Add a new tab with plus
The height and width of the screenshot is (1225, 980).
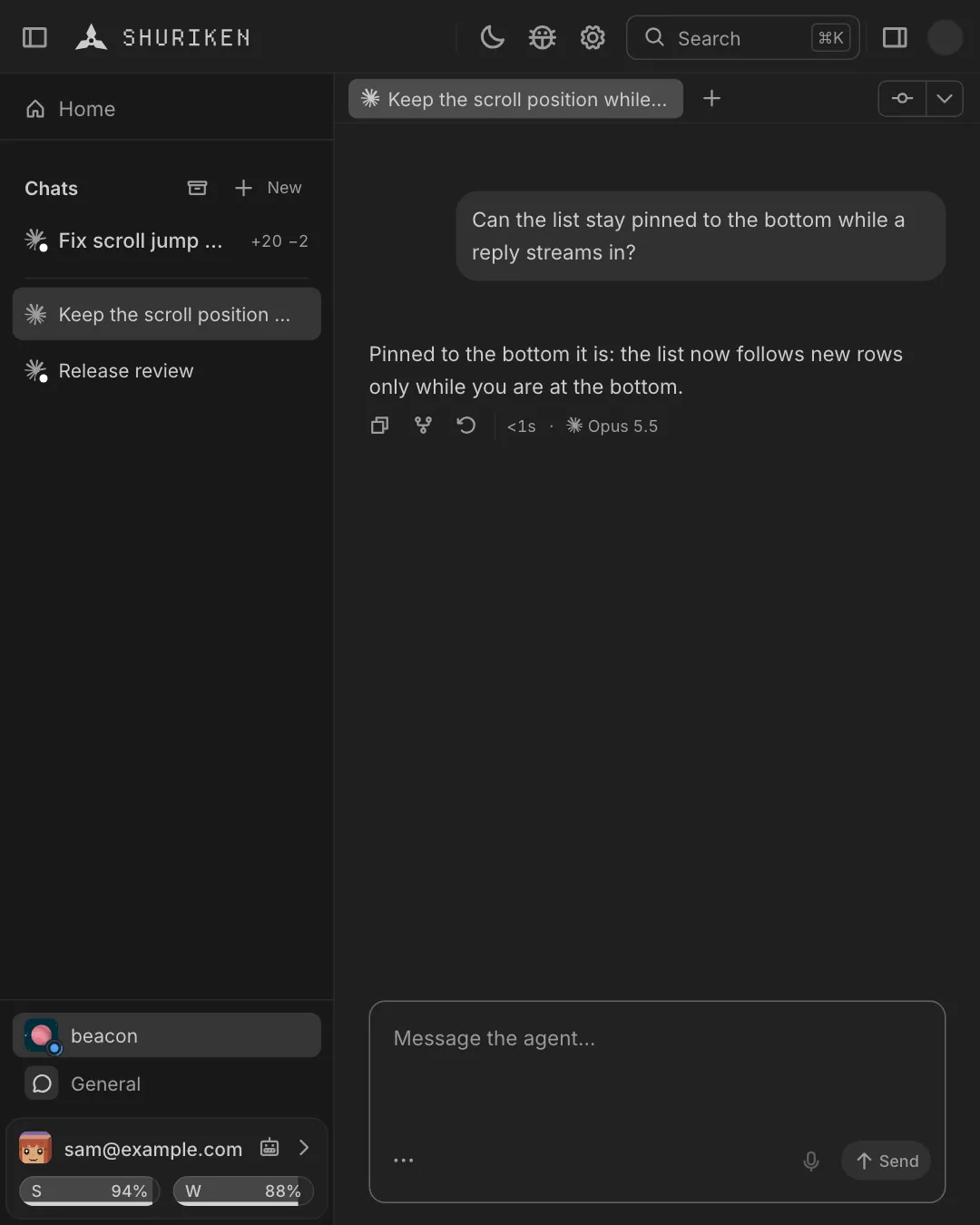712,98
